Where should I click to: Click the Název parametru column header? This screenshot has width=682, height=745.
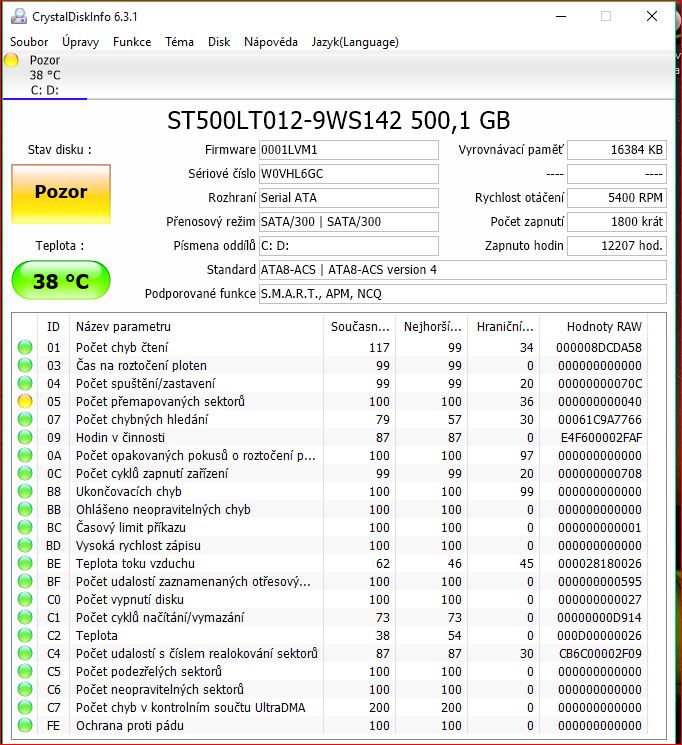[196, 327]
